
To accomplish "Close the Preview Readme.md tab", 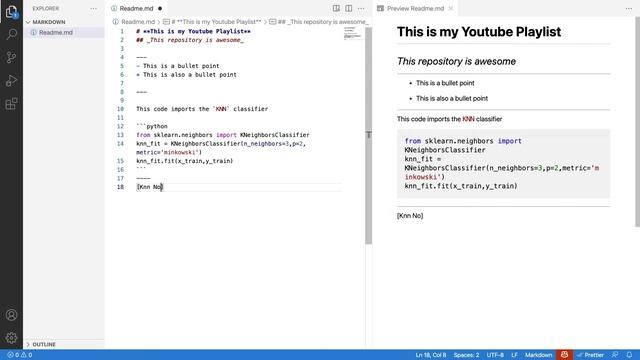I will (451, 9).
